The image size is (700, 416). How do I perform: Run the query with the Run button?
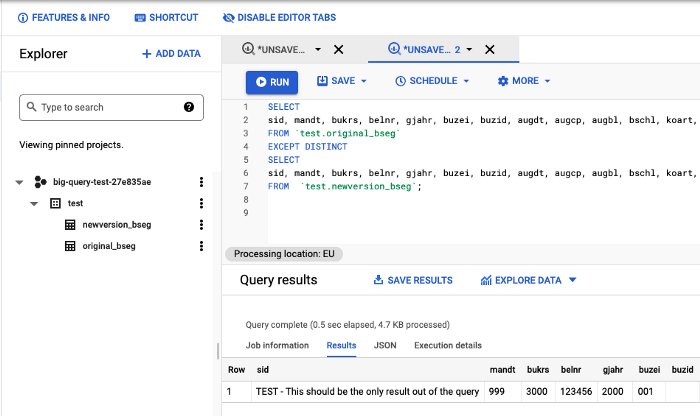272,81
